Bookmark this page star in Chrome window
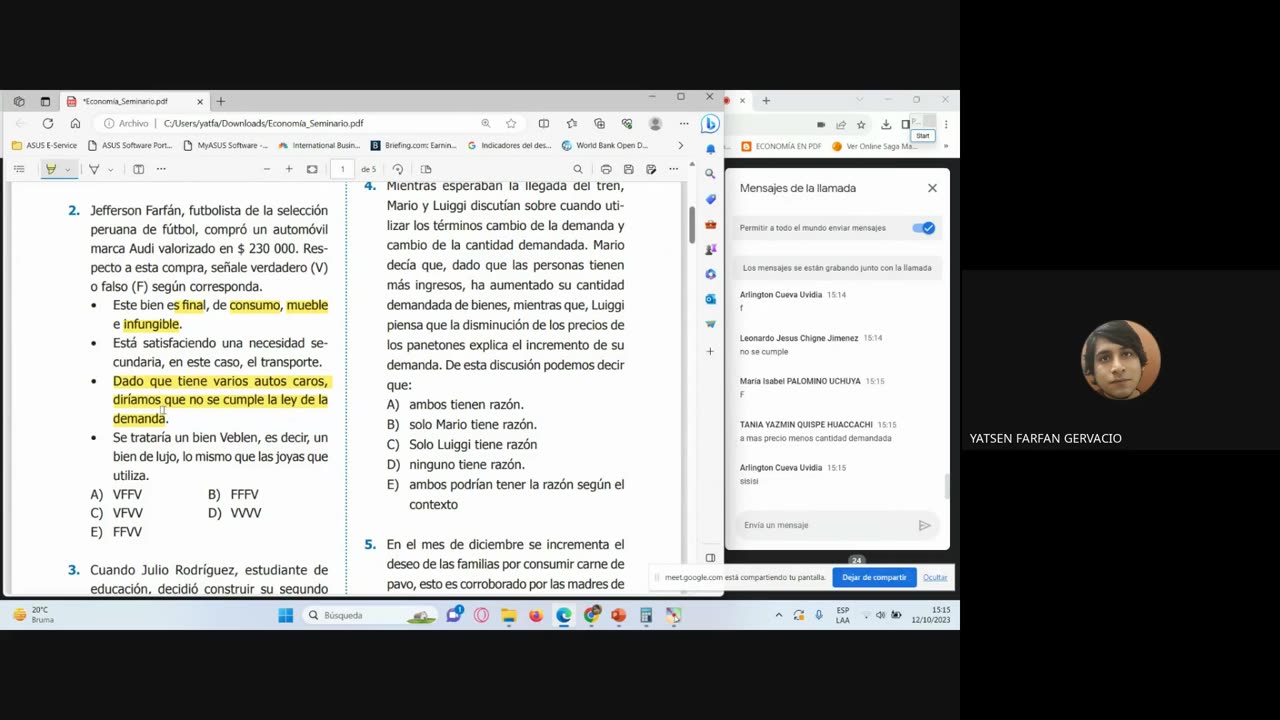 point(861,125)
